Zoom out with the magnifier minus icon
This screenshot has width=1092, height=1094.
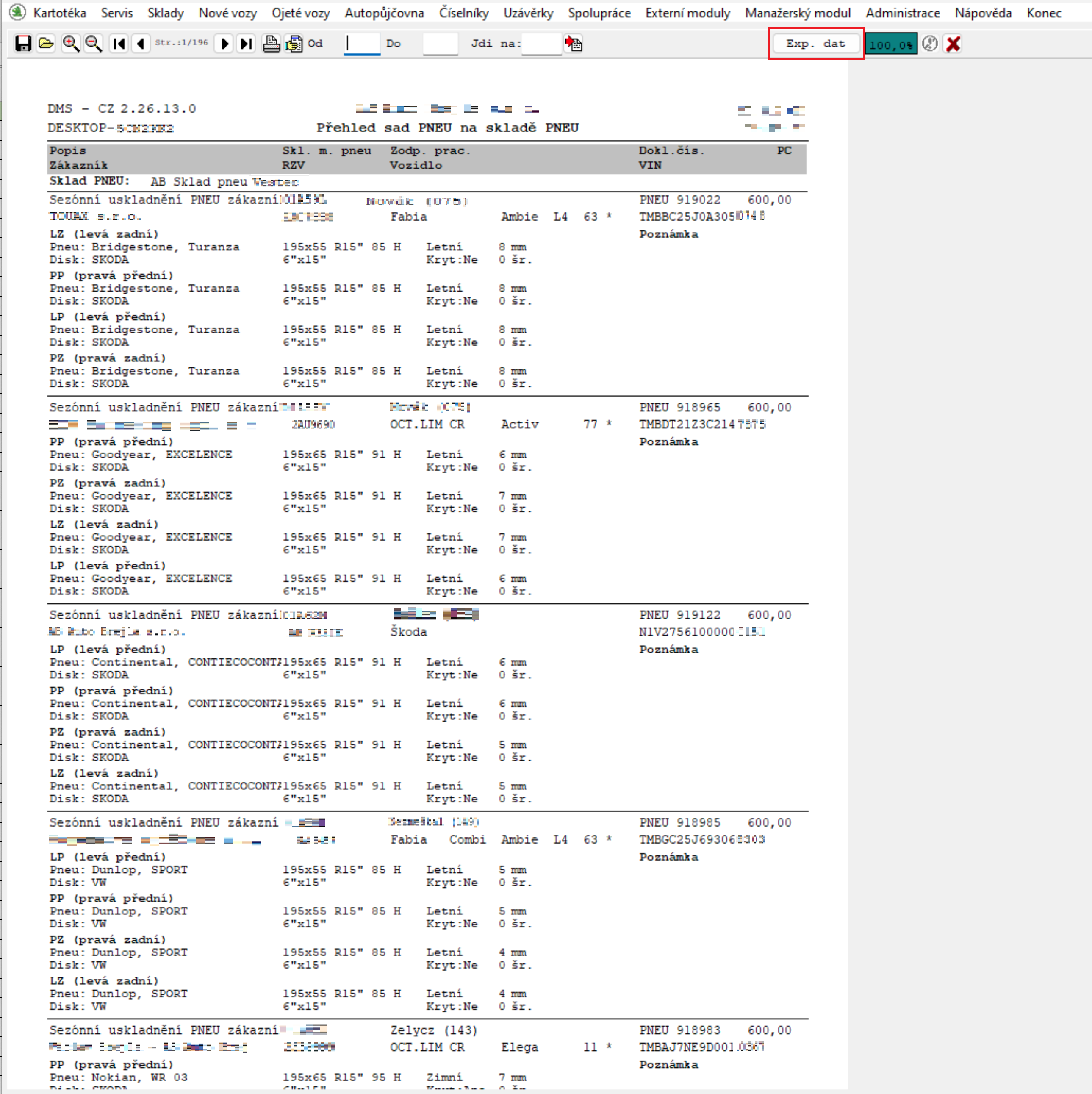point(94,44)
